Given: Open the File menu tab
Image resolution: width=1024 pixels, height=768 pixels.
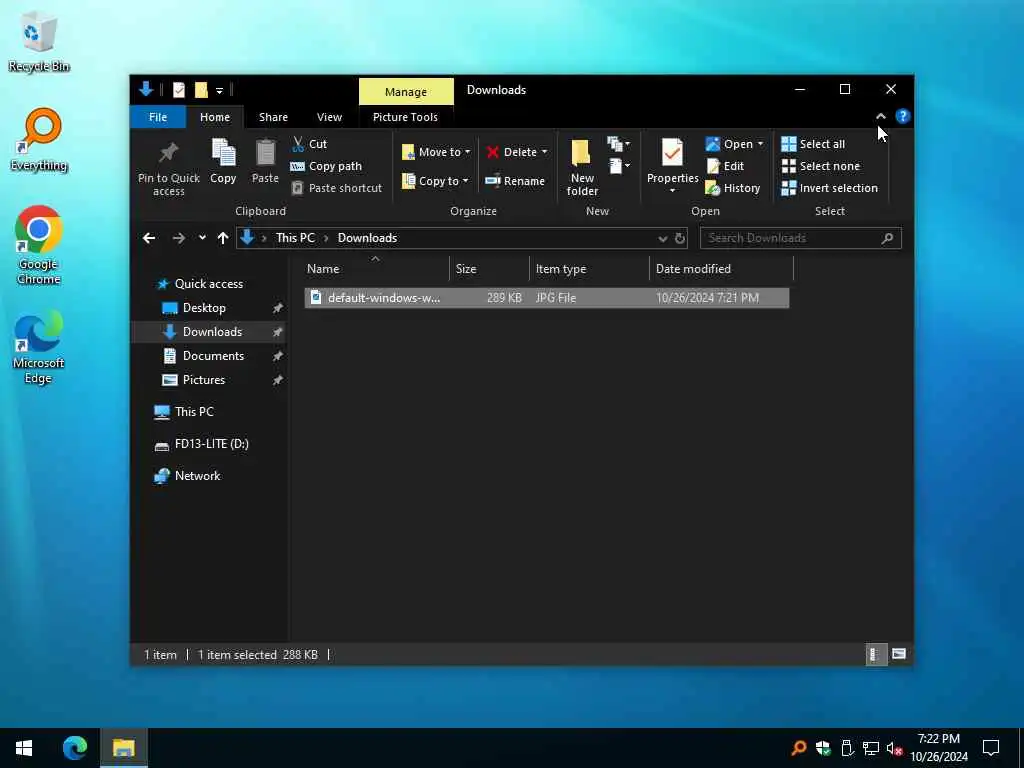Looking at the screenshot, I should tap(158, 117).
